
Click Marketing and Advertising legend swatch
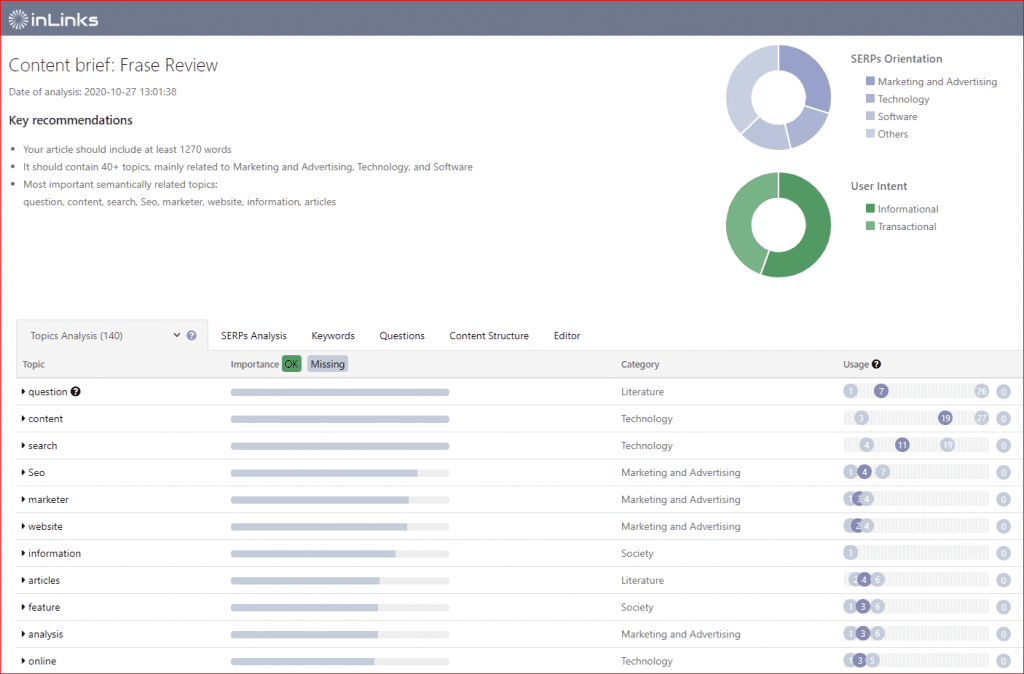point(870,81)
